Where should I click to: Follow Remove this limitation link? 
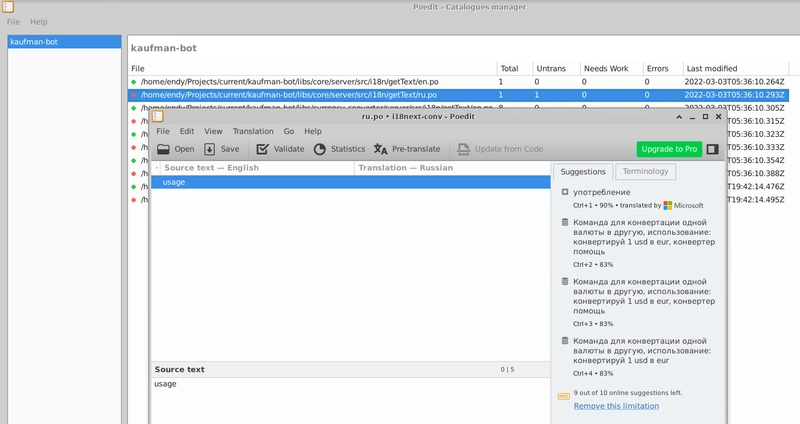click(616, 406)
